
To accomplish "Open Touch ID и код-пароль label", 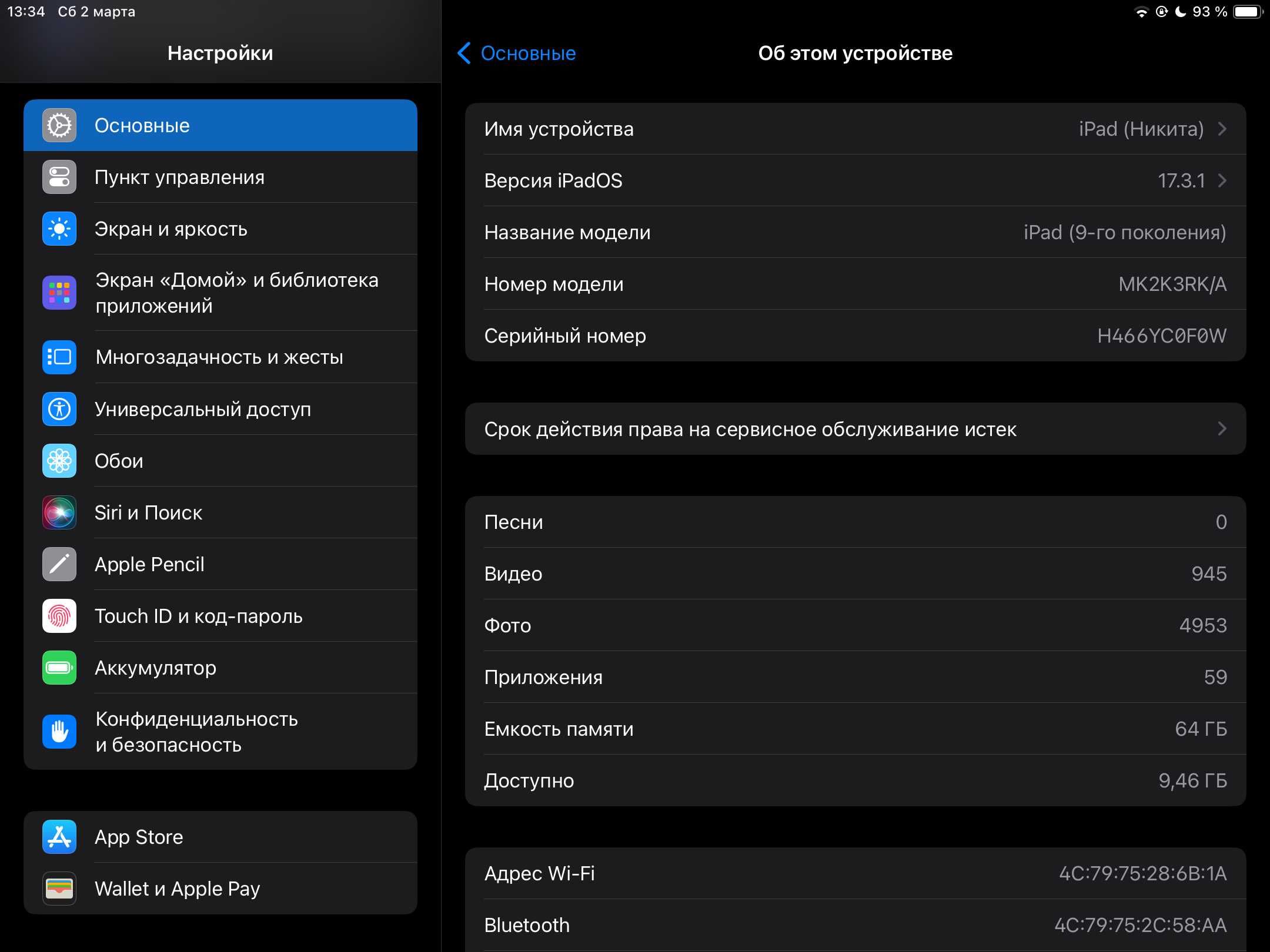I will coord(199,616).
